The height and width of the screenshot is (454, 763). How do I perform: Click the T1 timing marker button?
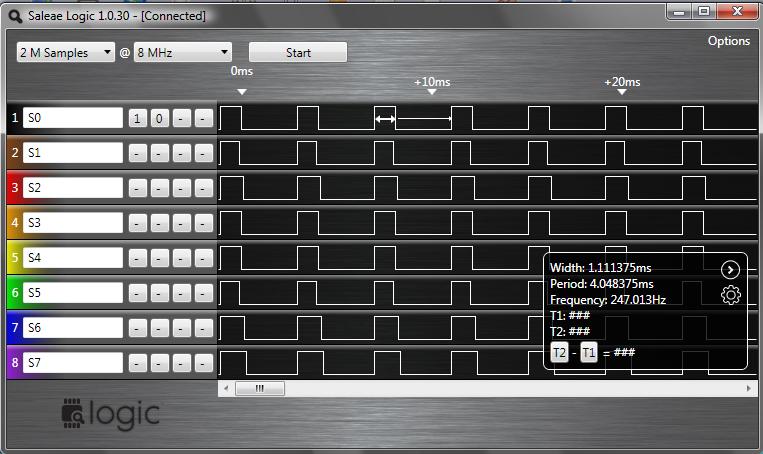pyautogui.click(x=590, y=352)
